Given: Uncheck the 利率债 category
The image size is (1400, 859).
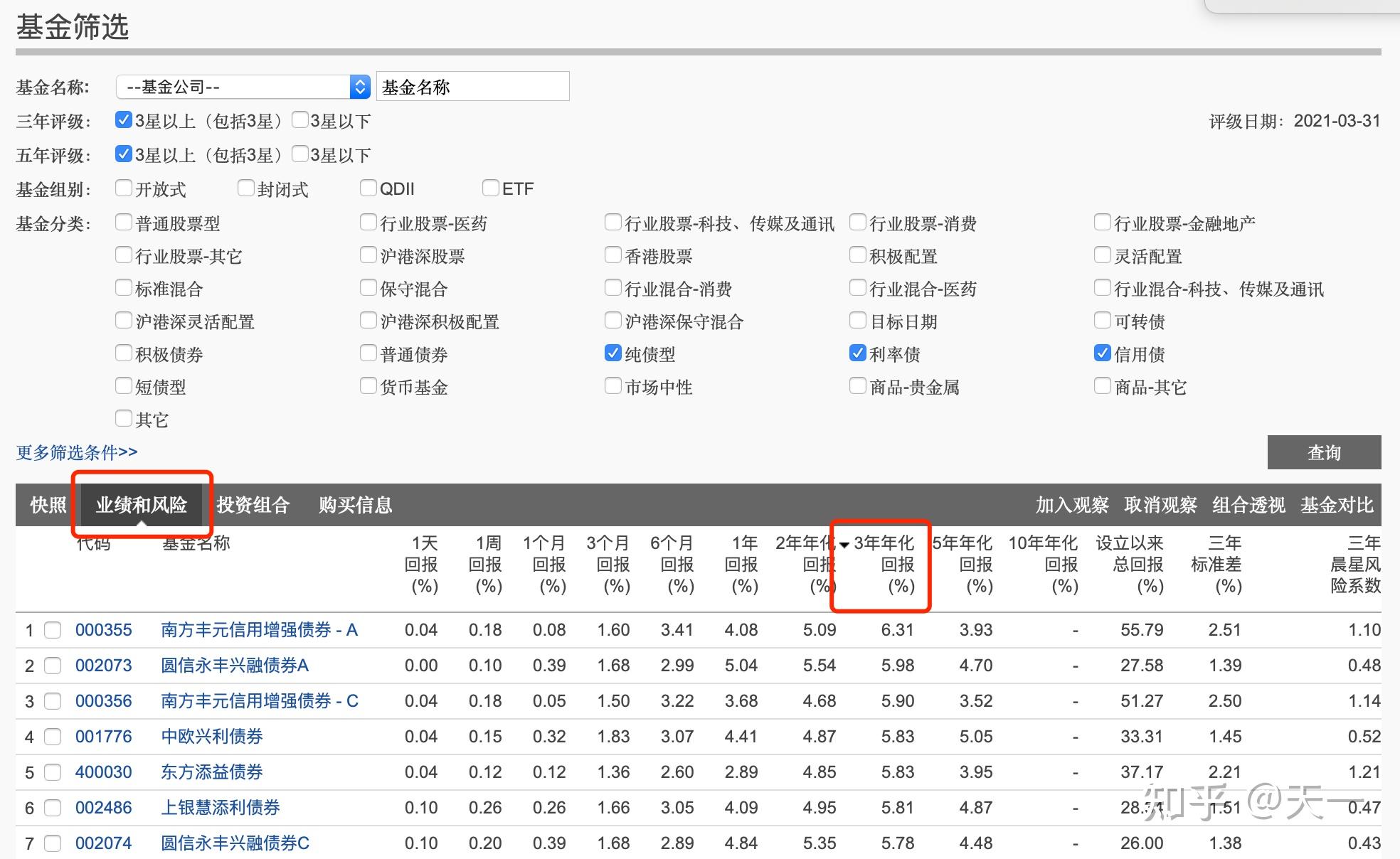Looking at the screenshot, I should pyautogui.click(x=857, y=353).
